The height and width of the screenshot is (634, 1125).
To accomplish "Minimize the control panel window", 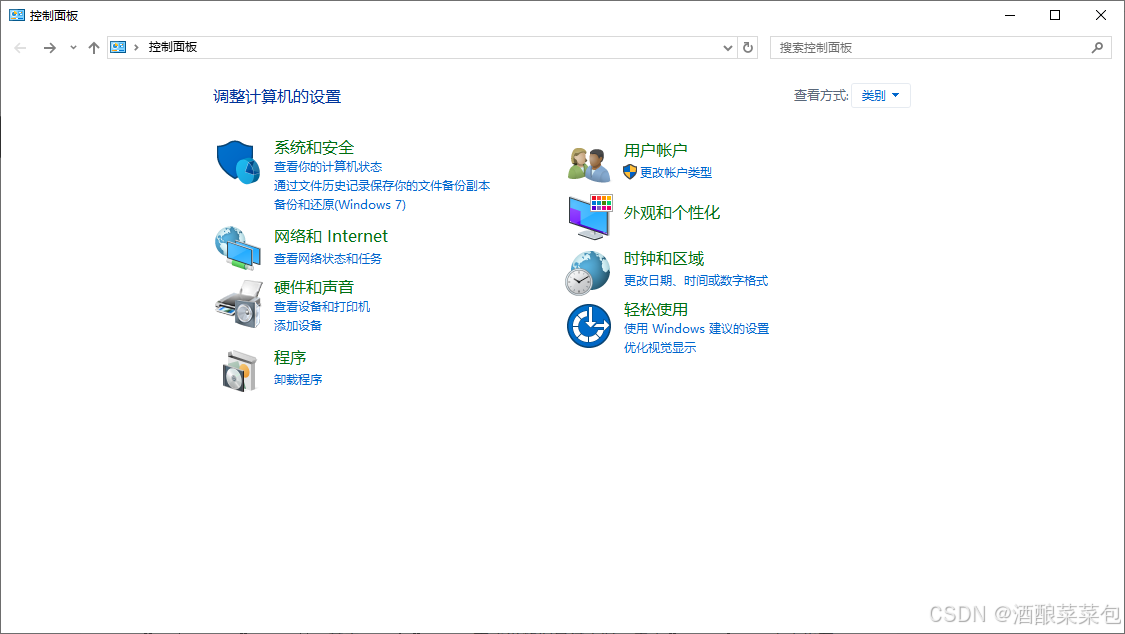I will 1009,15.
